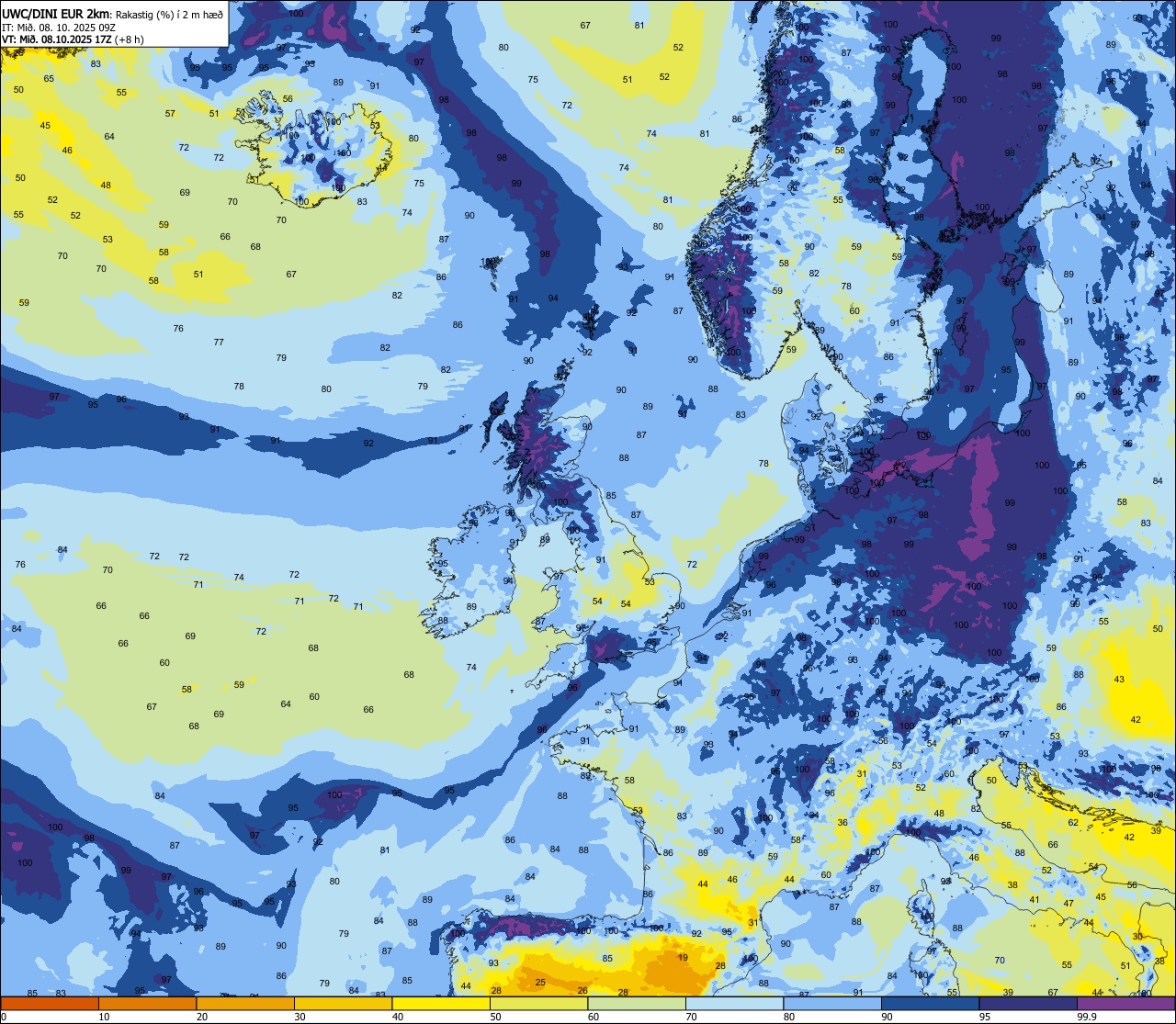
Task: Select the blue 90–95 legend swatch
Action: [x=930, y=1003]
